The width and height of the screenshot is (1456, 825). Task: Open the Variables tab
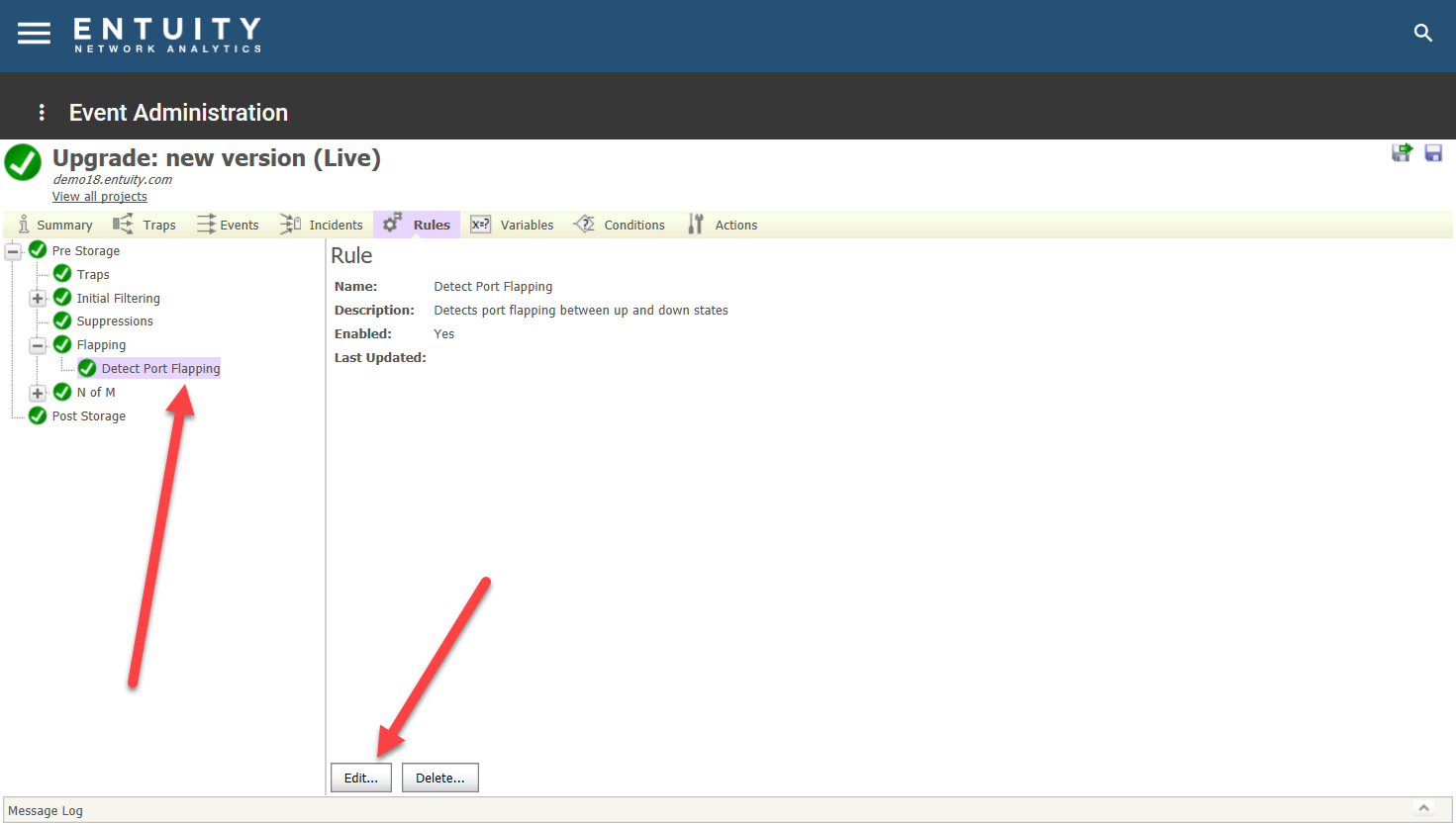point(513,225)
